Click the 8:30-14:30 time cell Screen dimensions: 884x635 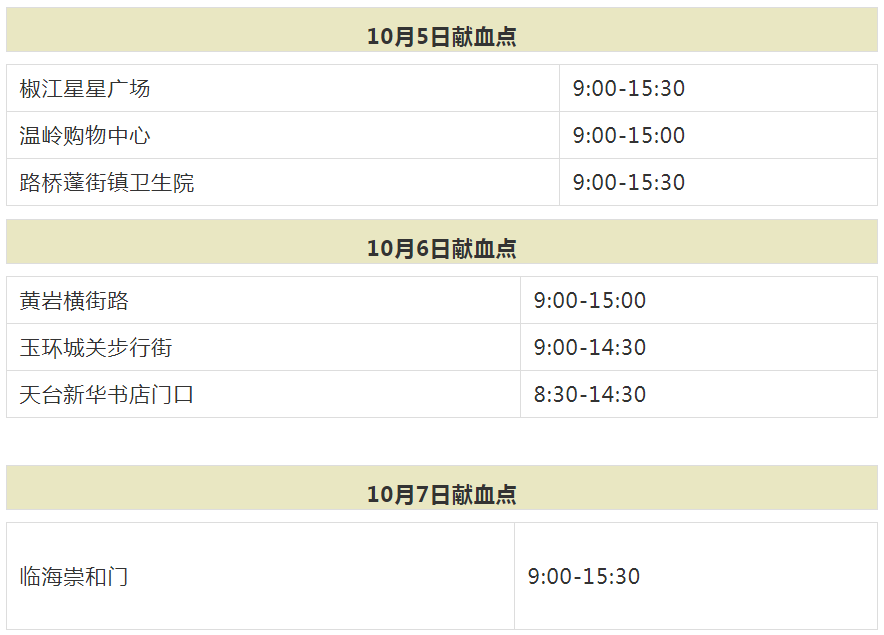point(699,394)
